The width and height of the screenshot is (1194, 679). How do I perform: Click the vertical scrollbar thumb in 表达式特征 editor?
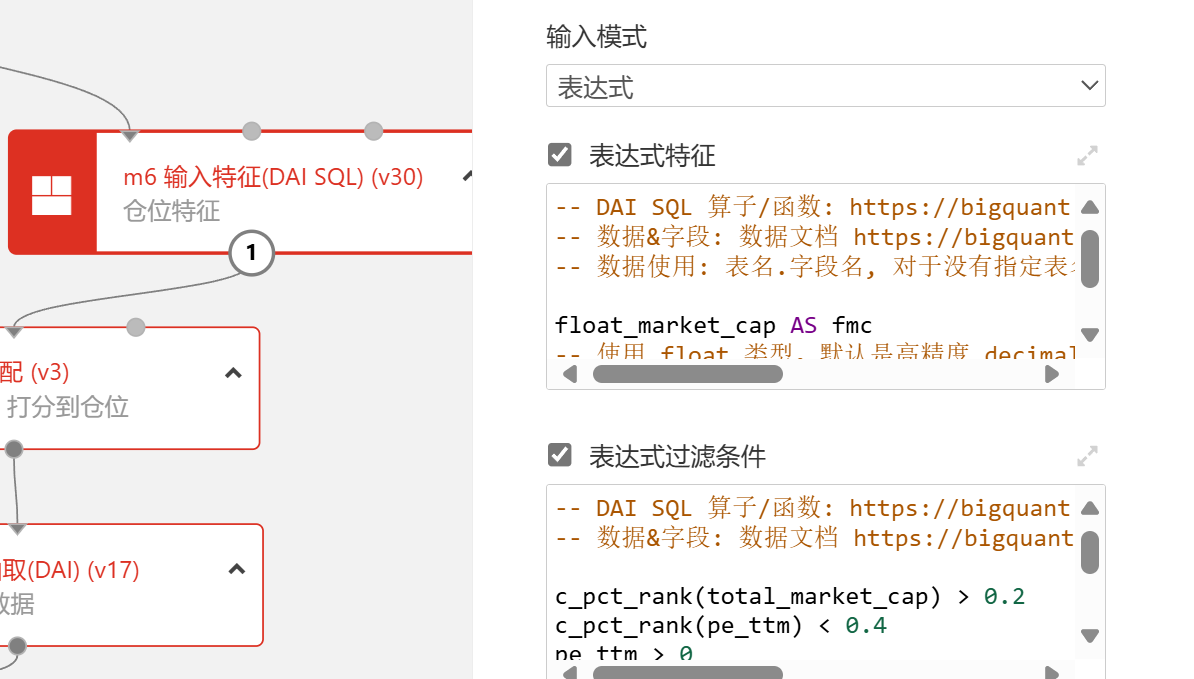1090,259
